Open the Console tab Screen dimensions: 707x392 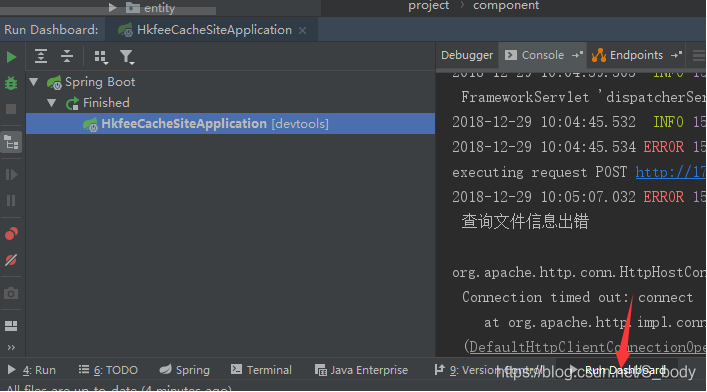(542, 55)
